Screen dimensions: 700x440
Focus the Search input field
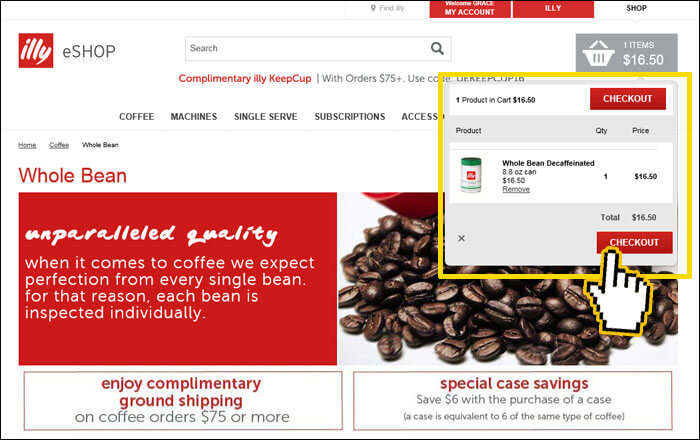(x=318, y=49)
